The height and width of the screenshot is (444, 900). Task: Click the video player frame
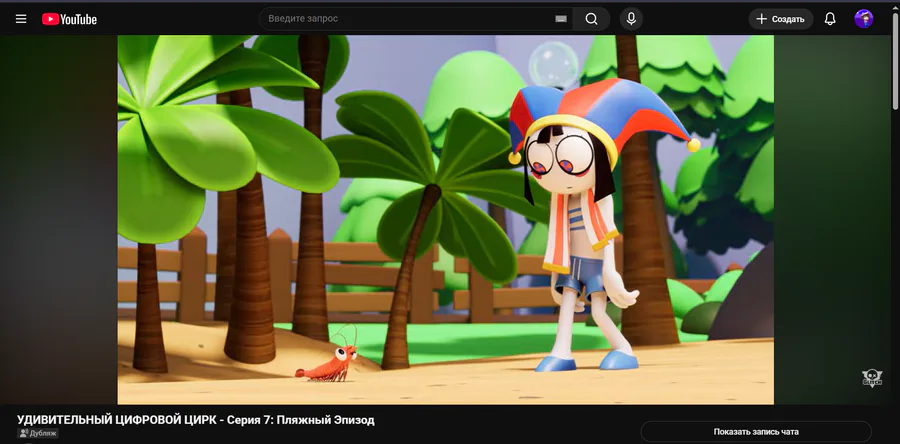click(445, 220)
